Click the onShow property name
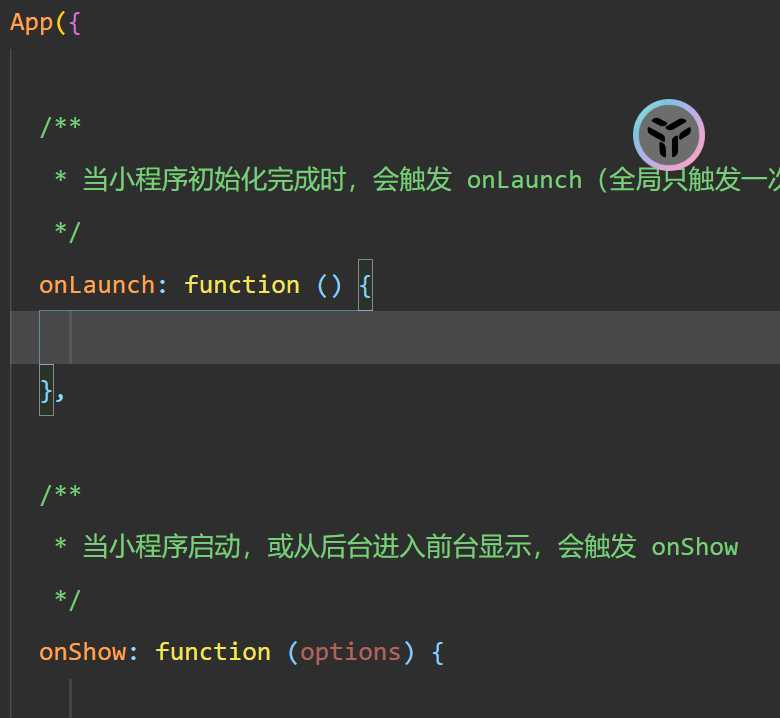 [x=83, y=652]
